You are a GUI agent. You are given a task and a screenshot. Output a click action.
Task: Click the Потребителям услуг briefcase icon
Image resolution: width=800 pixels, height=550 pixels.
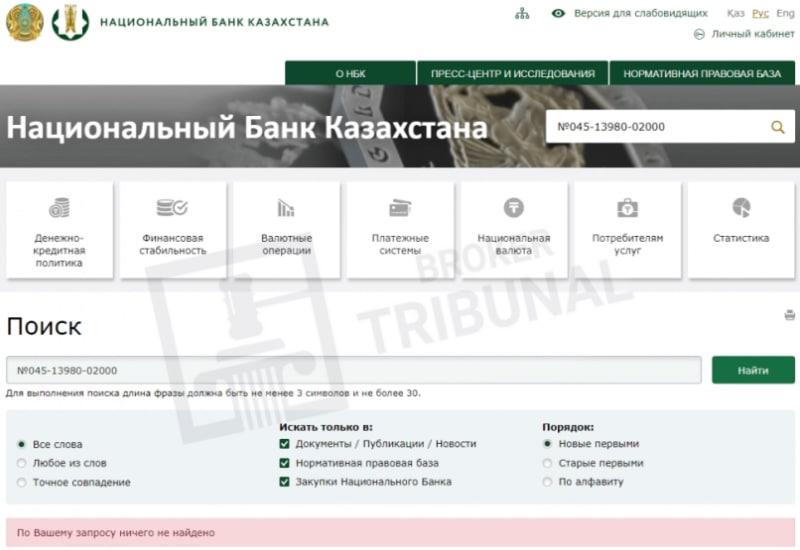pos(628,208)
